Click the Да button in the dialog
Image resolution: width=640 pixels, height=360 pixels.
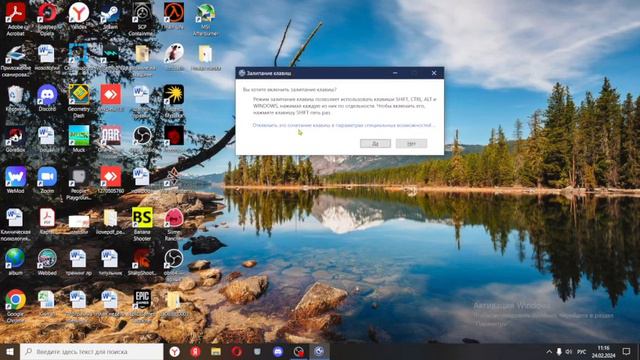(x=375, y=144)
